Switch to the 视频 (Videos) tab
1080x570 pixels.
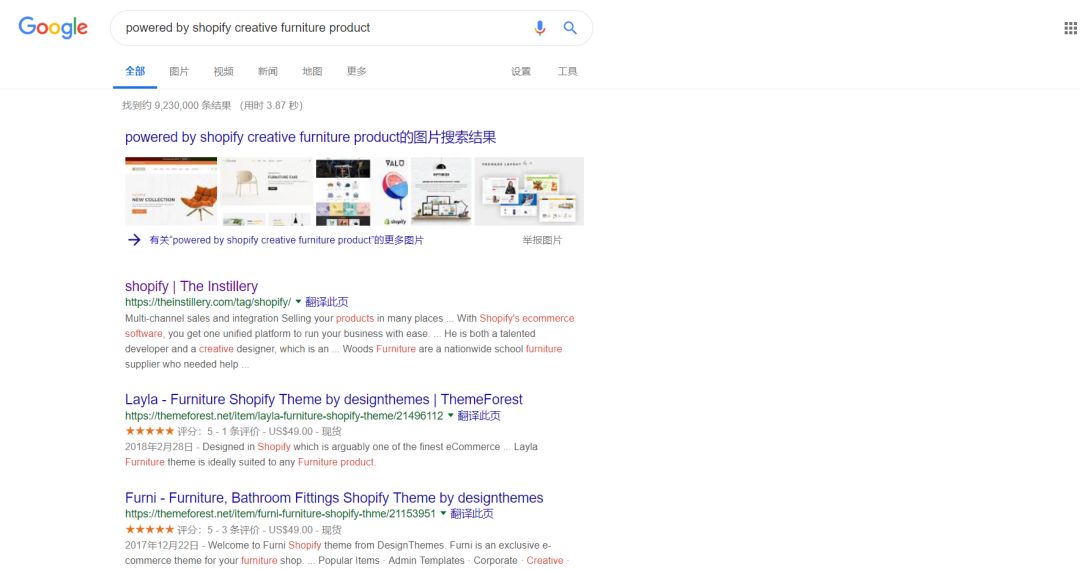point(223,72)
